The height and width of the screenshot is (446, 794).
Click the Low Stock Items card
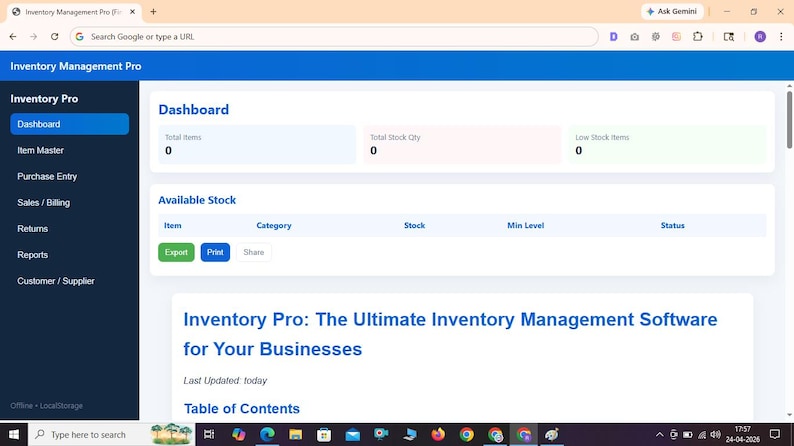pyautogui.click(x=667, y=144)
